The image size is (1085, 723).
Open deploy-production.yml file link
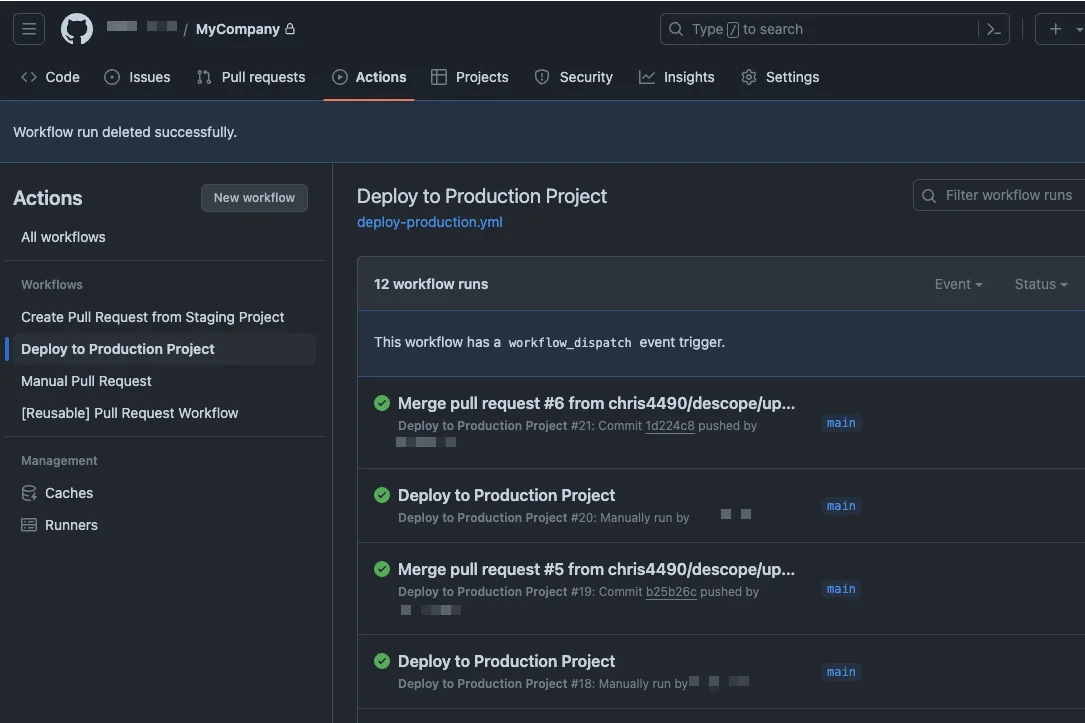coord(430,222)
